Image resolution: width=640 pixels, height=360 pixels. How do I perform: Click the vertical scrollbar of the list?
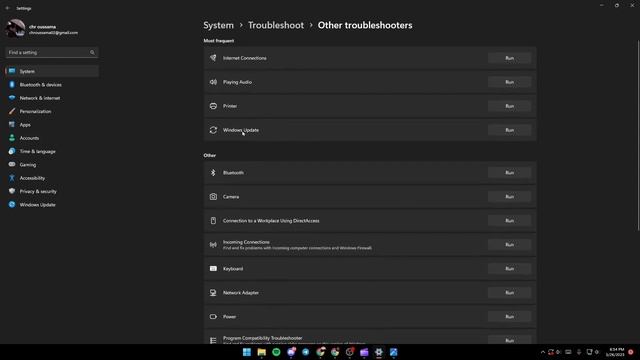pyautogui.click(x=638, y=135)
